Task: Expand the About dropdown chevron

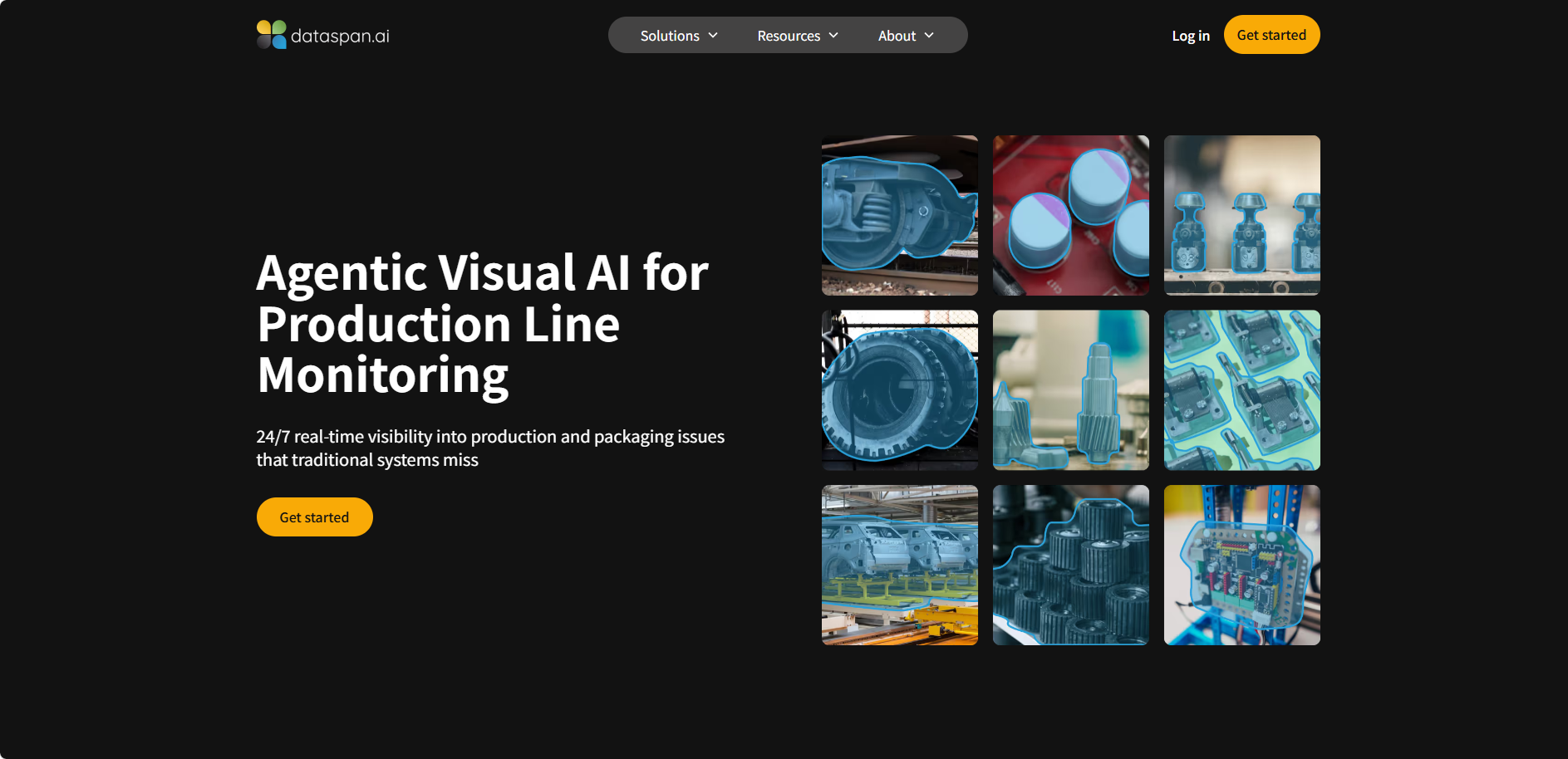Action: [929, 36]
